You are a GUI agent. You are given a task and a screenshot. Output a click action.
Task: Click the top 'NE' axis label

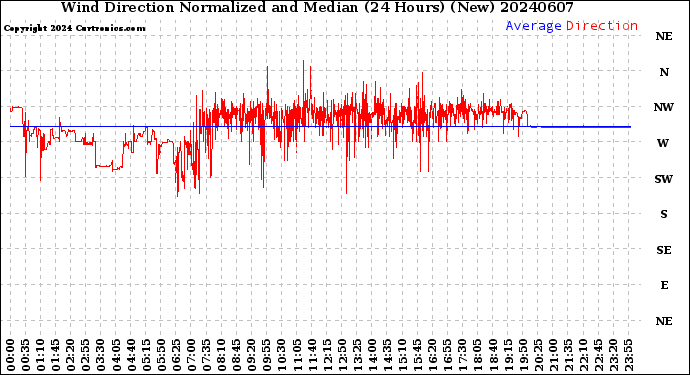664,37
